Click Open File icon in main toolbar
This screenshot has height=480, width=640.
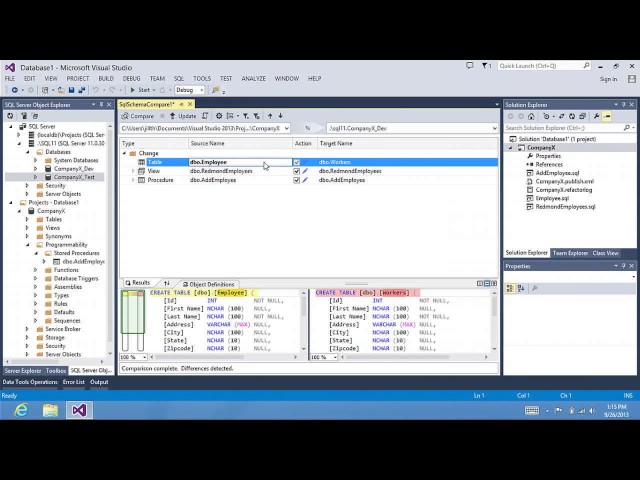tap(61, 90)
